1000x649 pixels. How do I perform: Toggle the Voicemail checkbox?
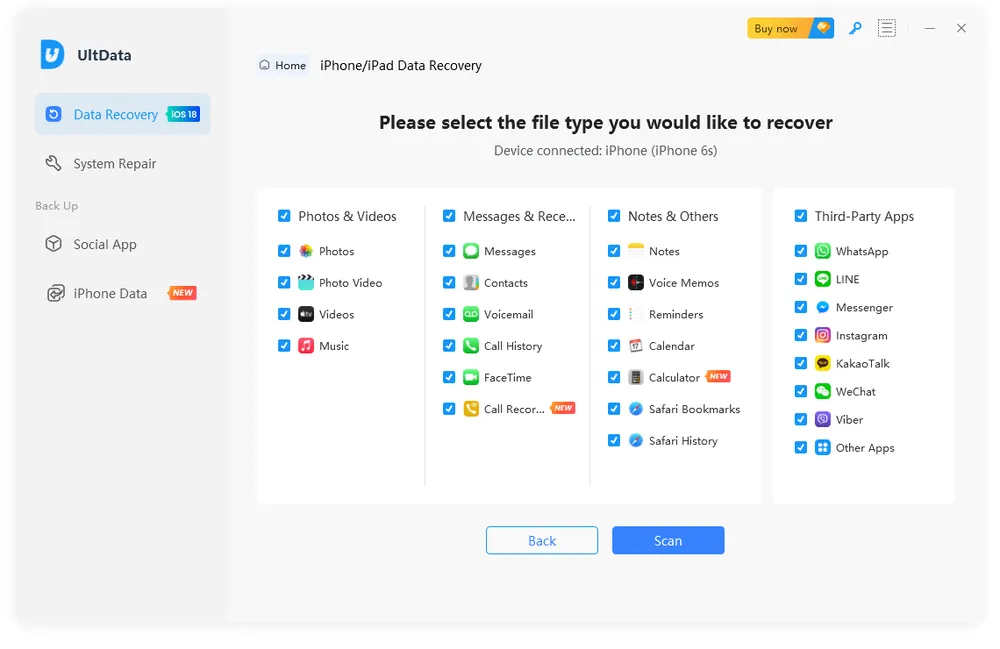point(449,314)
